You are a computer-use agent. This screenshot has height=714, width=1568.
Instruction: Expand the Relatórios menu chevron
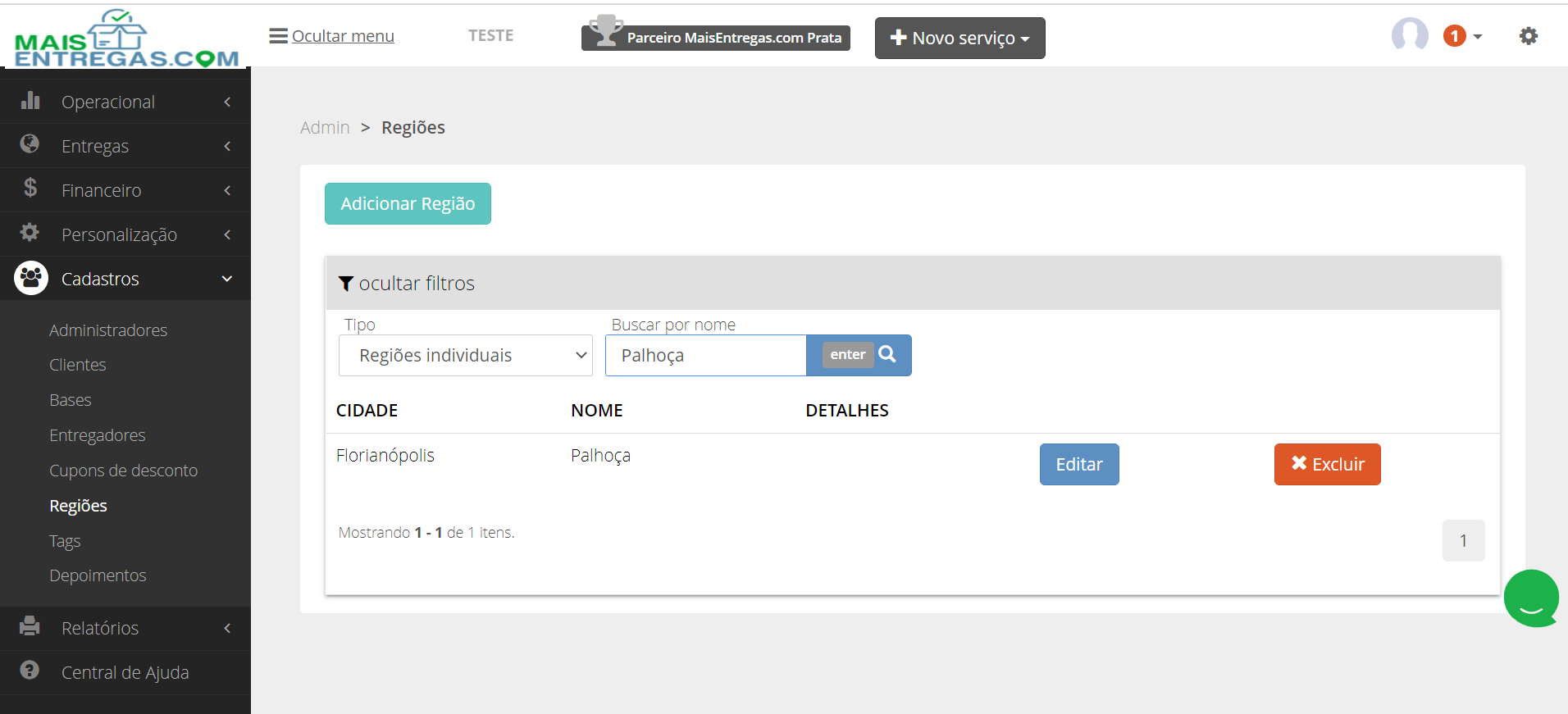227,628
